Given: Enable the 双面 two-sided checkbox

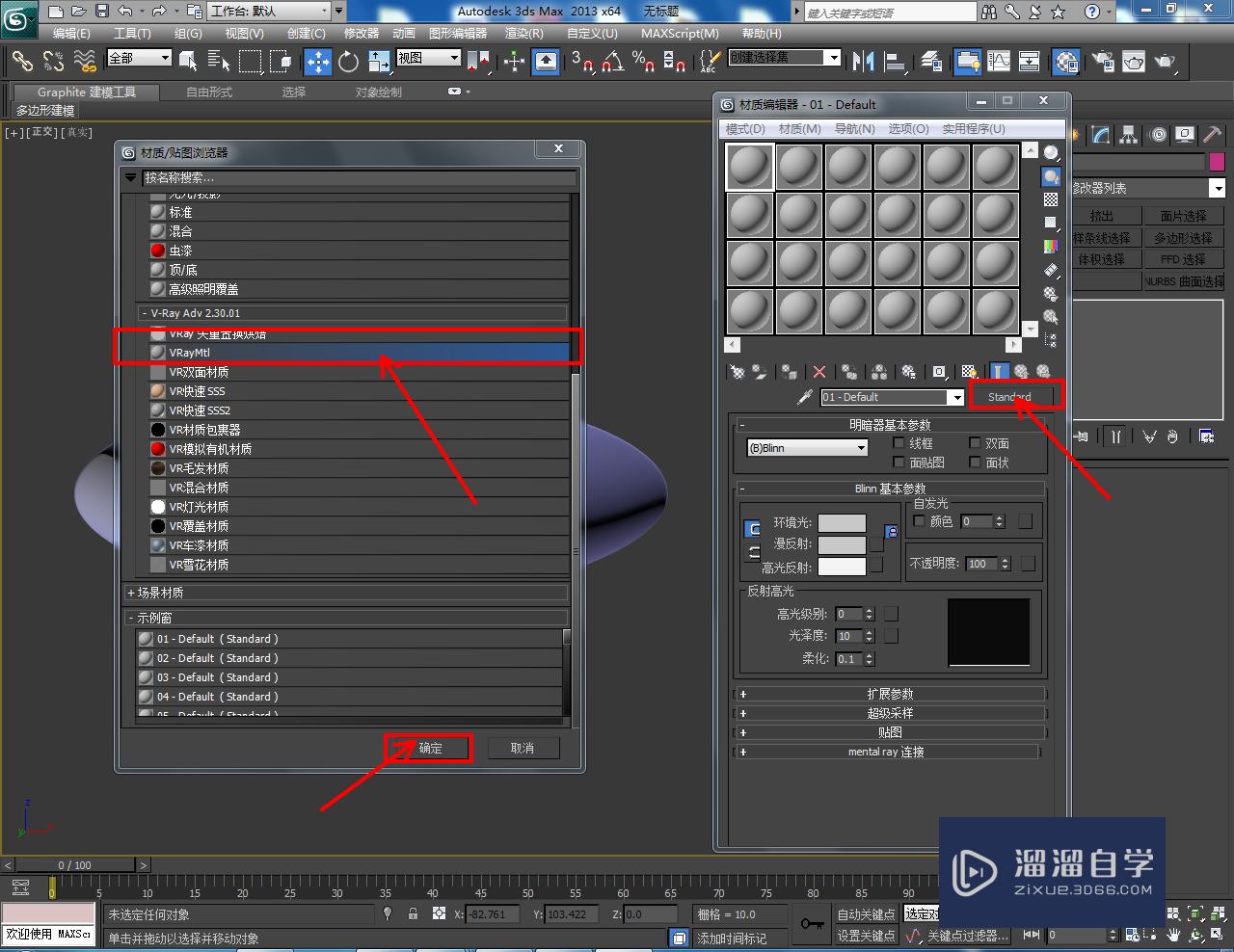Looking at the screenshot, I should (x=975, y=443).
